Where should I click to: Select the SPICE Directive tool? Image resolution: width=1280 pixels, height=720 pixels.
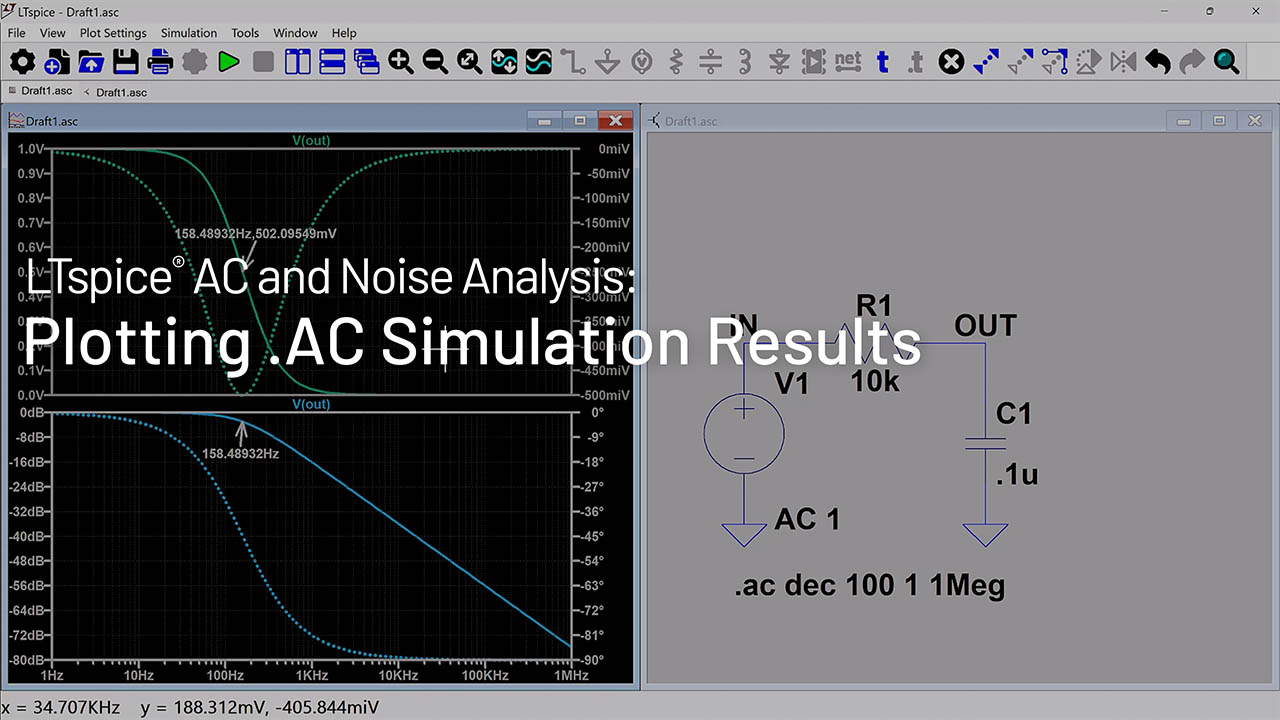tap(917, 62)
